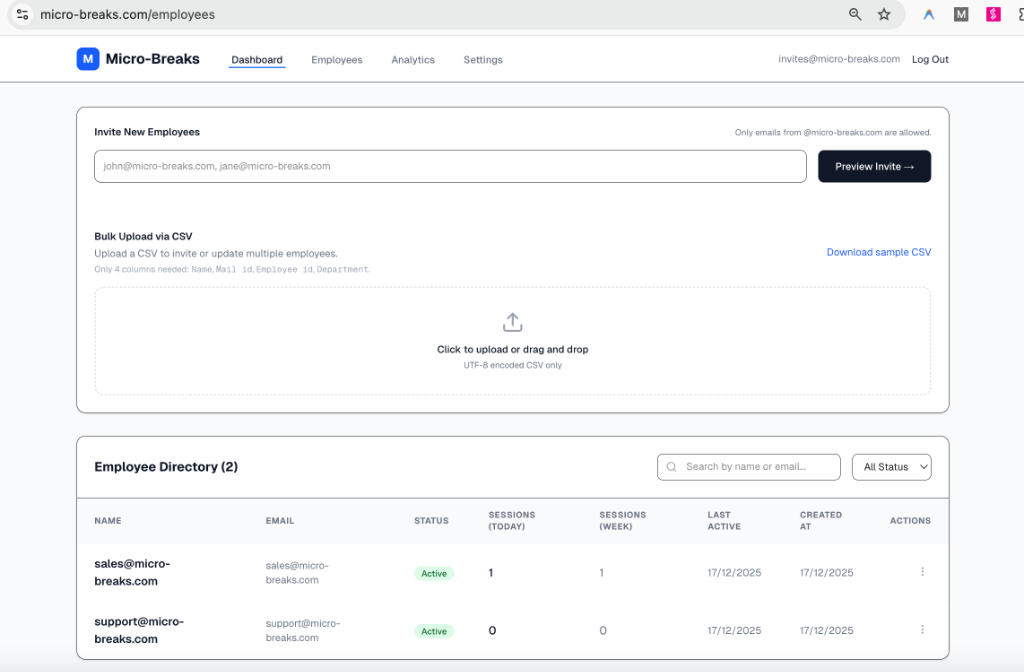Click the Search by name or email box
The image size is (1024, 672).
pos(748,467)
